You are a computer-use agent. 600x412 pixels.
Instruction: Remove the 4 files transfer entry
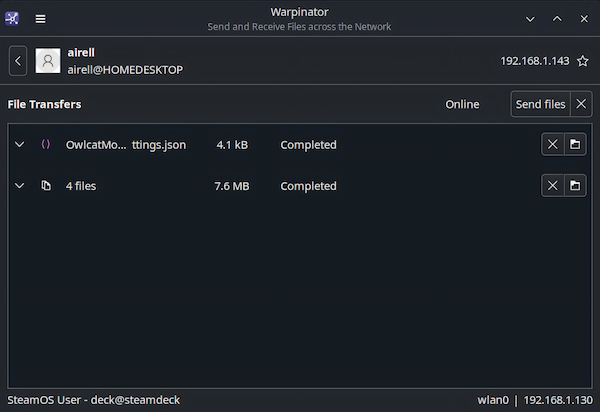[552, 186]
